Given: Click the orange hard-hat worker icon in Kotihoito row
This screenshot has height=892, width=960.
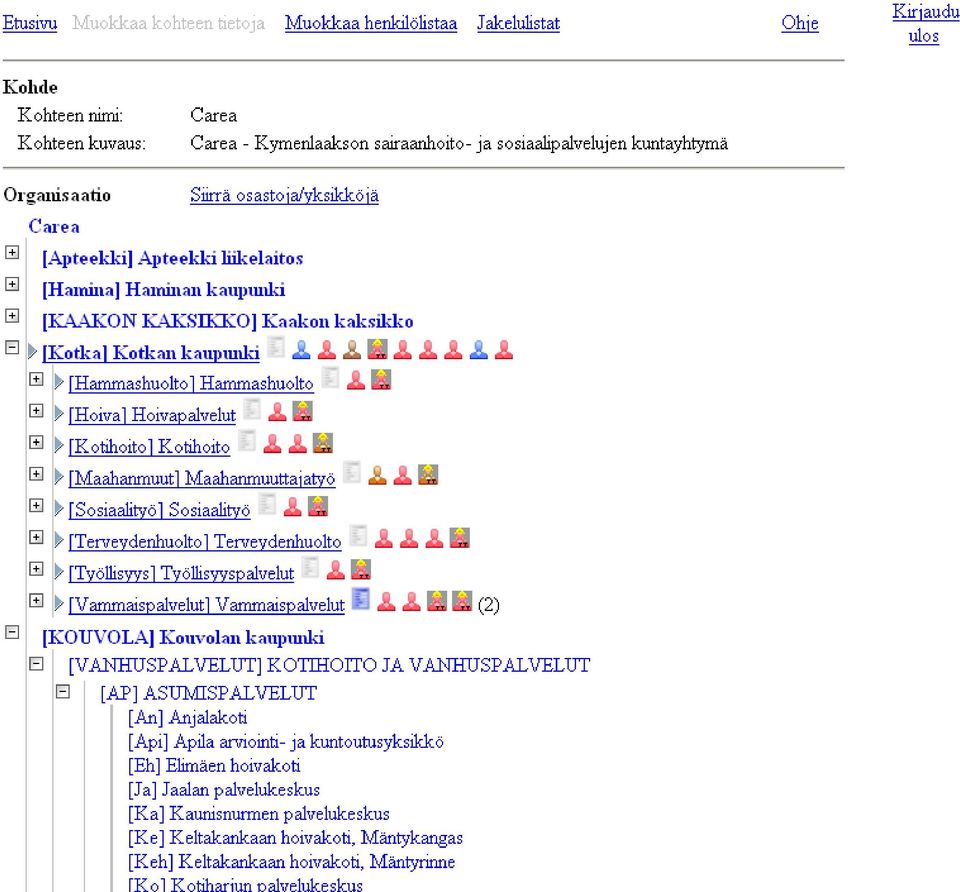Looking at the screenshot, I should tap(323, 443).
